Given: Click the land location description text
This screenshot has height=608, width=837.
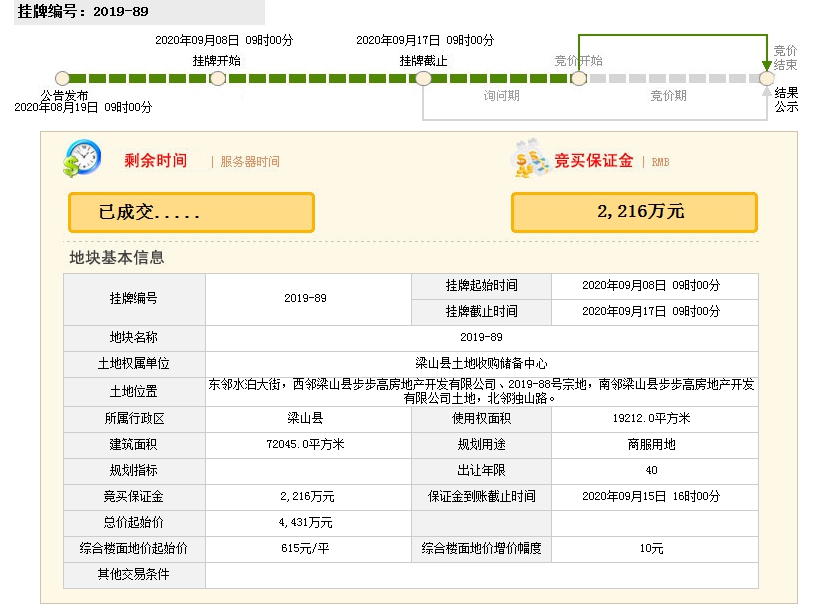Looking at the screenshot, I should point(481,391).
